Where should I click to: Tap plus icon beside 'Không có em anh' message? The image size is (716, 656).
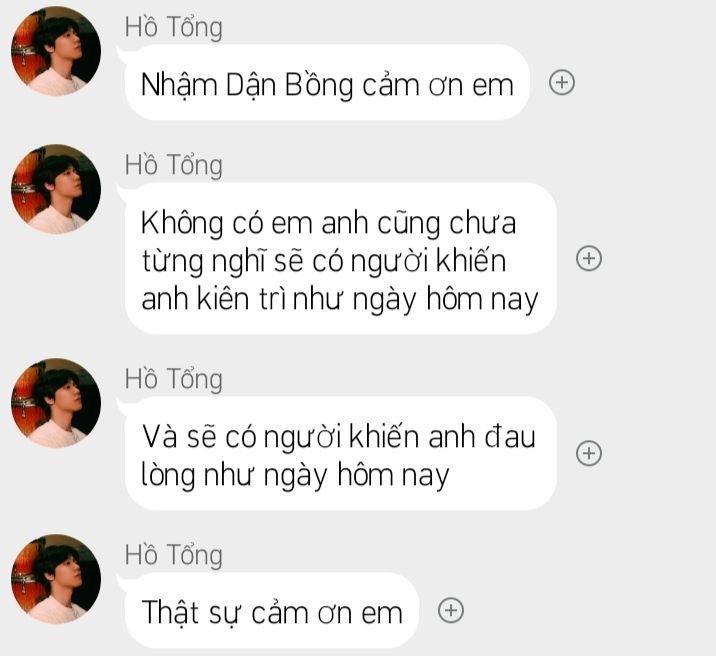point(589,258)
